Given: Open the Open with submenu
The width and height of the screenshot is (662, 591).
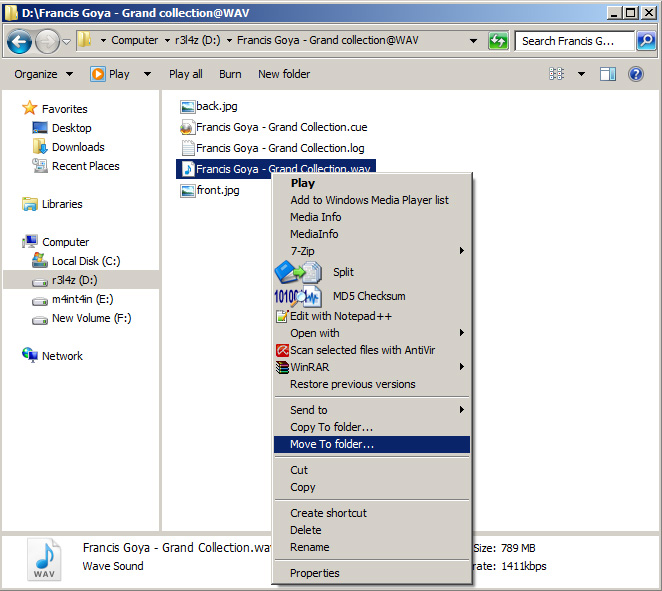Looking at the screenshot, I should coord(372,333).
